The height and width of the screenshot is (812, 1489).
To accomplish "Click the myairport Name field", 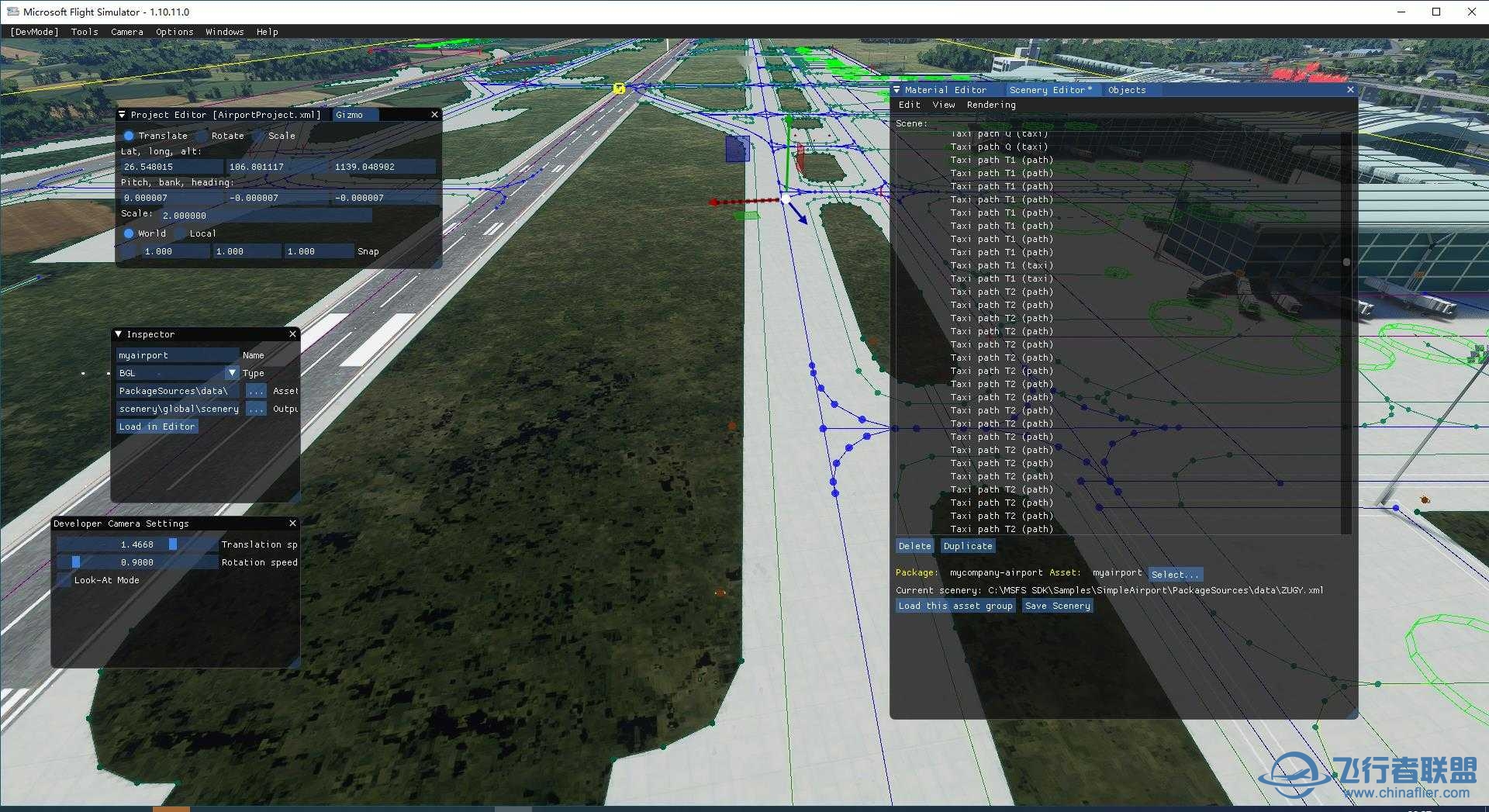I will tap(178, 355).
